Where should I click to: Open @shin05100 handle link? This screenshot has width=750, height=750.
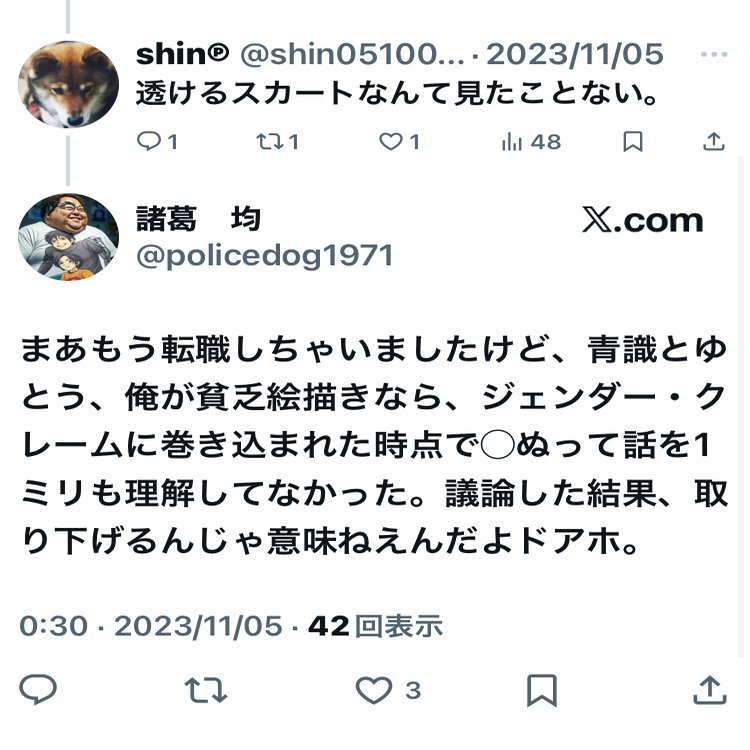[x=352, y=54]
